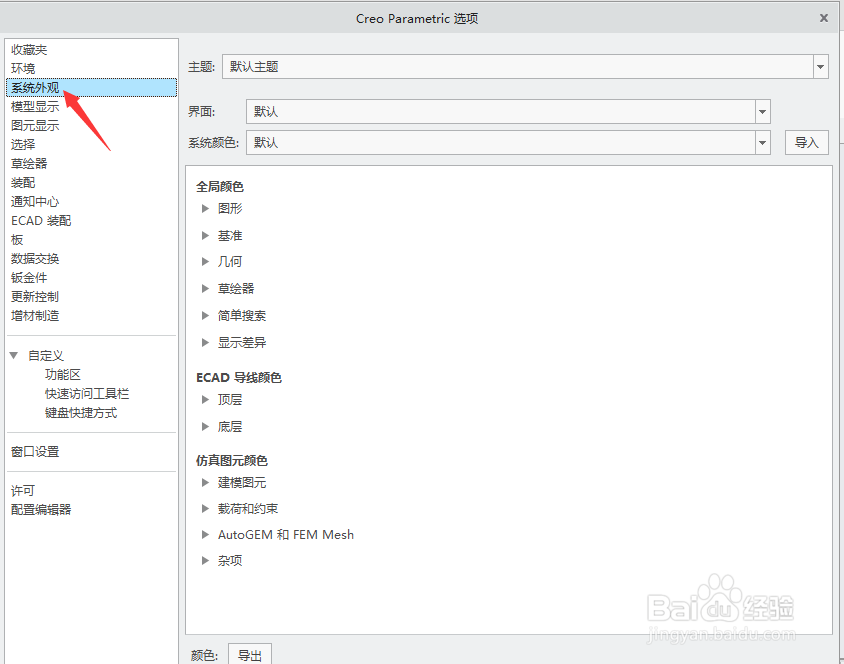Open 键盘快捷方式 customization page

tap(81, 413)
